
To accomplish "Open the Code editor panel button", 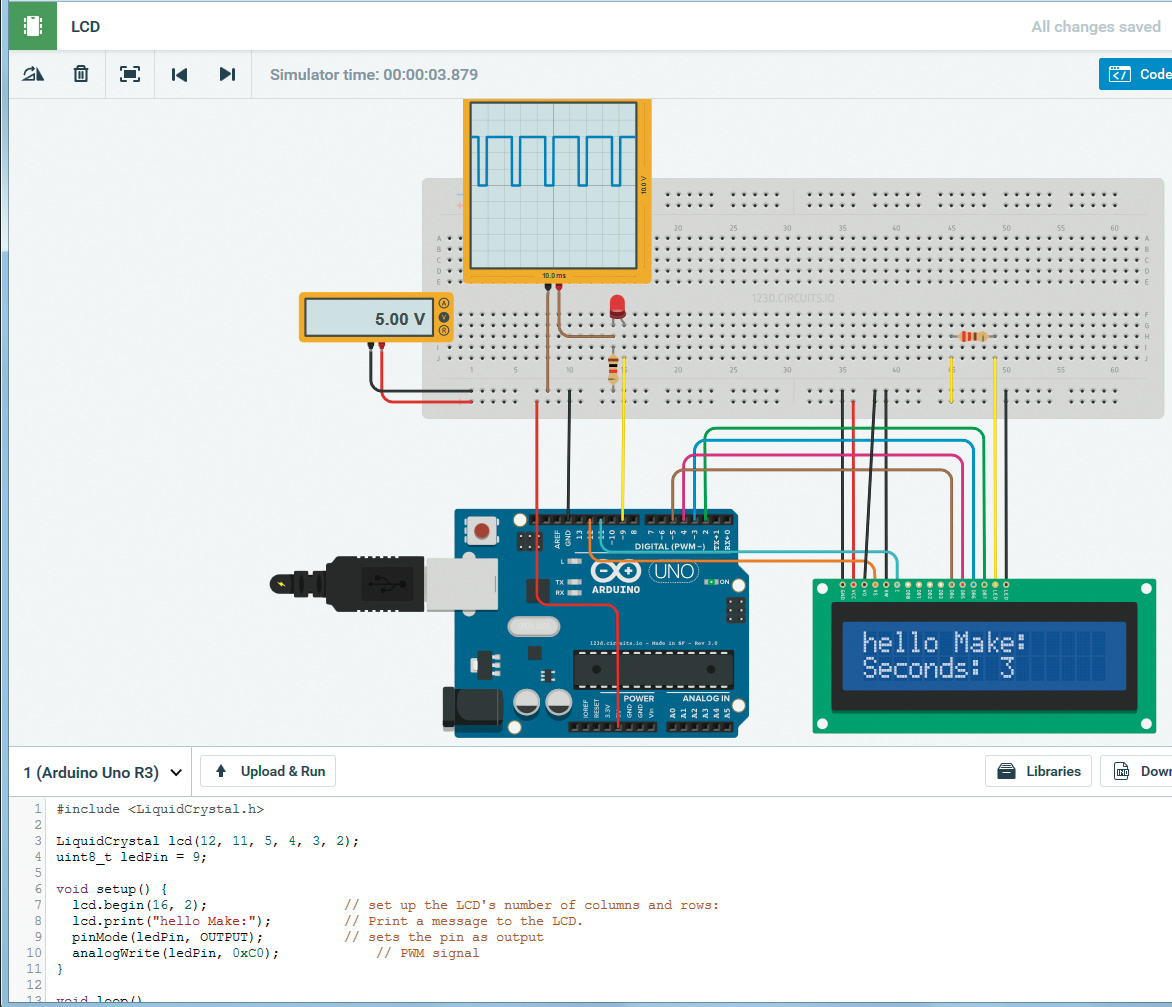I will coord(1137,74).
